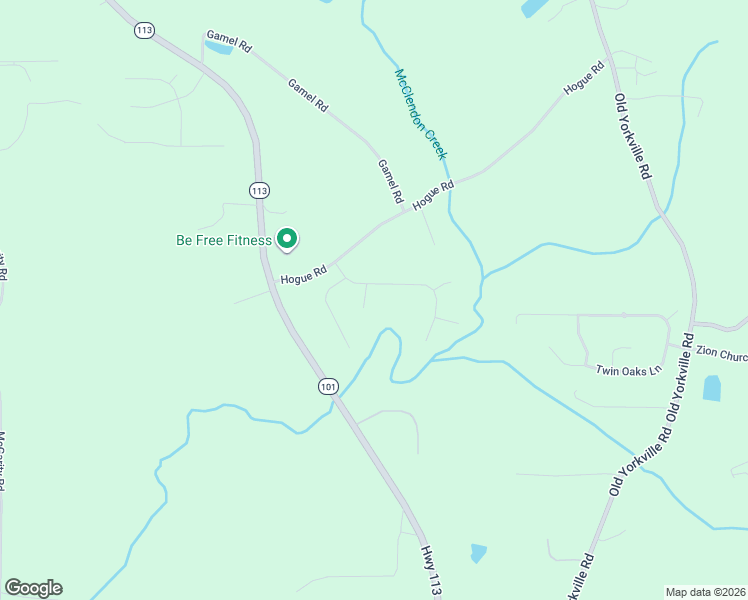This screenshot has width=748, height=600.
Task: Click the Gamel Rd label near Hogue Rd junction
Action: tap(391, 181)
